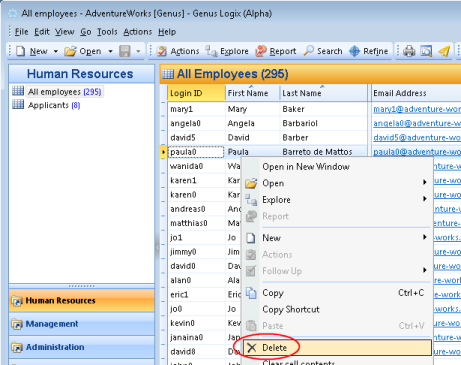Click the navigation pane collapse handle

tap(157, 247)
